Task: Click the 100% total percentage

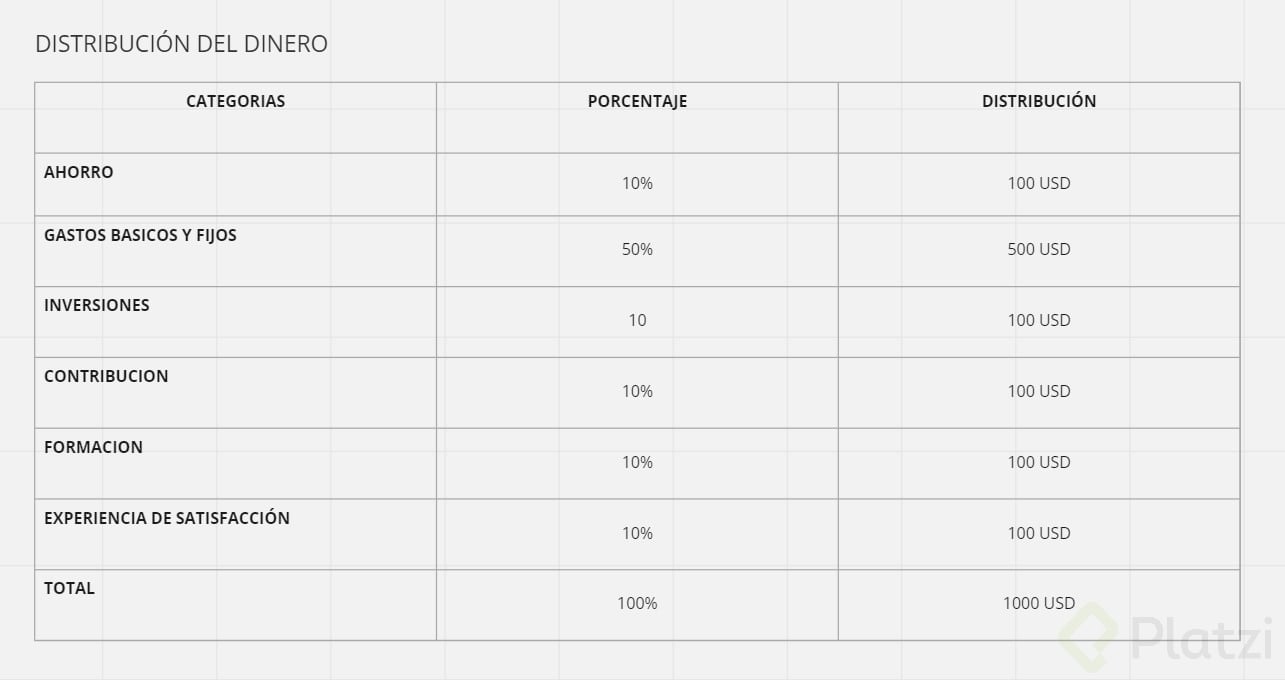Action: [637, 603]
